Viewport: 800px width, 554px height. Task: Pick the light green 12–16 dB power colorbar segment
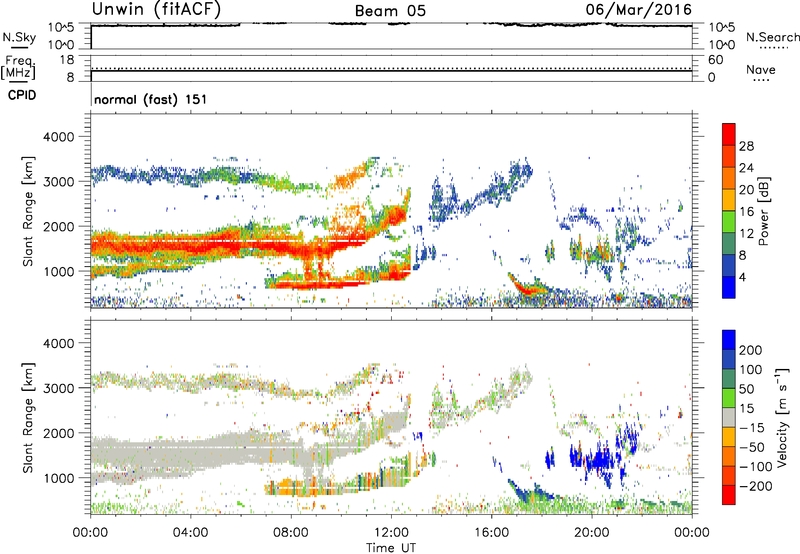pyautogui.click(x=729, y=222)
